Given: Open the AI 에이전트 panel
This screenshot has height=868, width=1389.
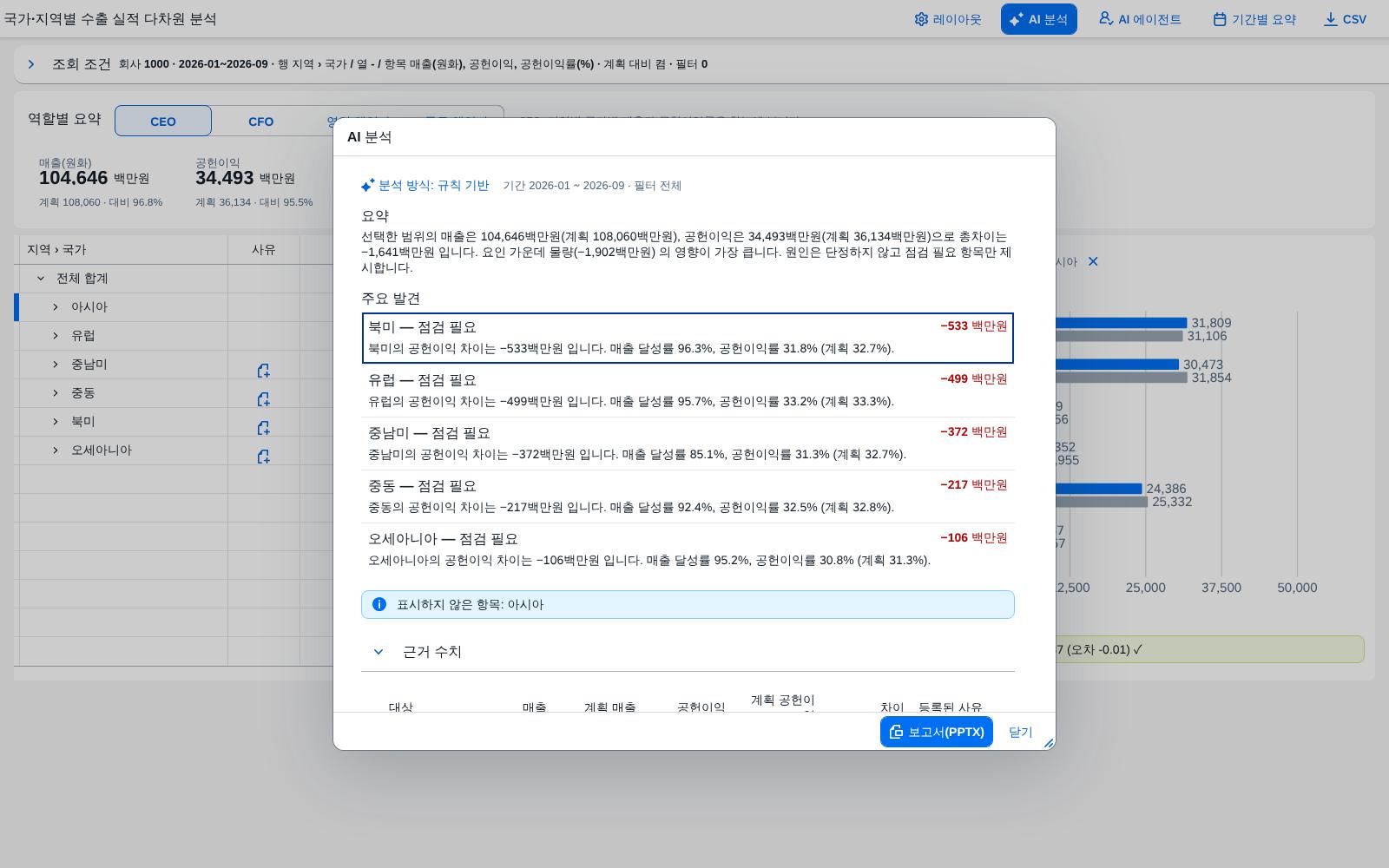Looking at the screenshot, I should point(1140,19).
